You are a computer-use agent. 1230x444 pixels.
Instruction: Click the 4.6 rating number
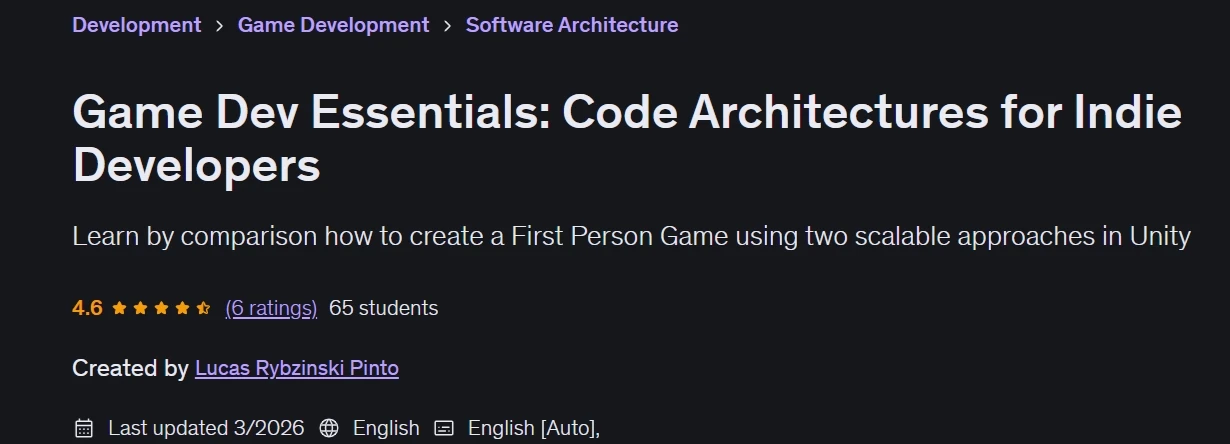click(x=87, y=308)
